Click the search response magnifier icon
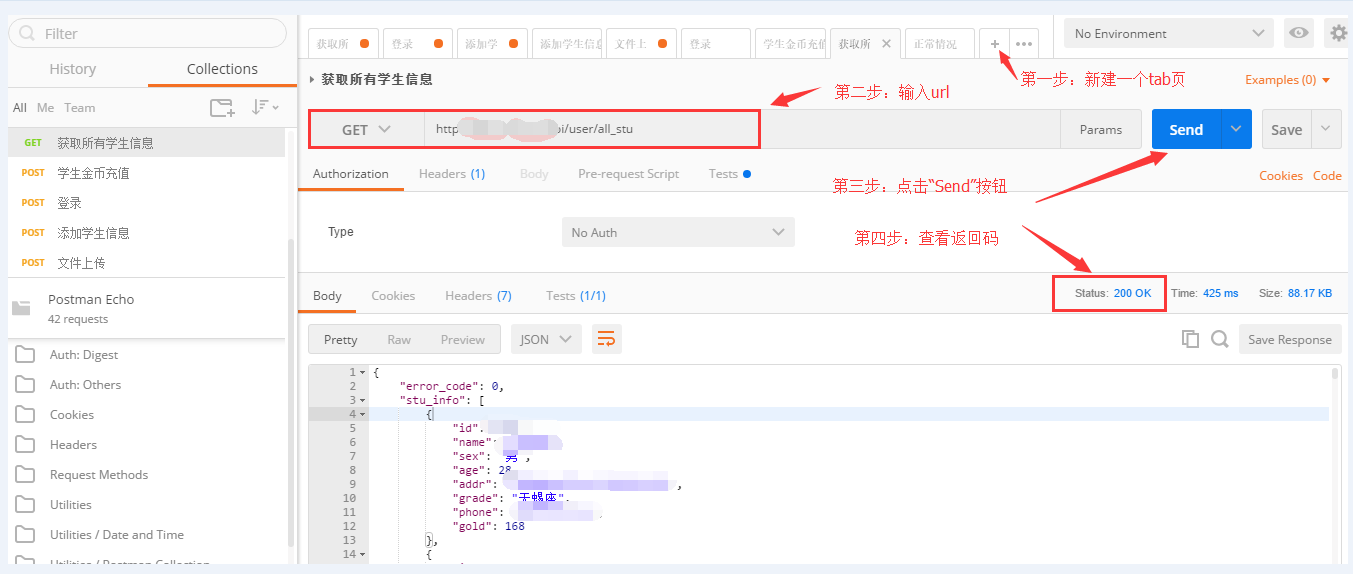 (x=1219, y=339)
